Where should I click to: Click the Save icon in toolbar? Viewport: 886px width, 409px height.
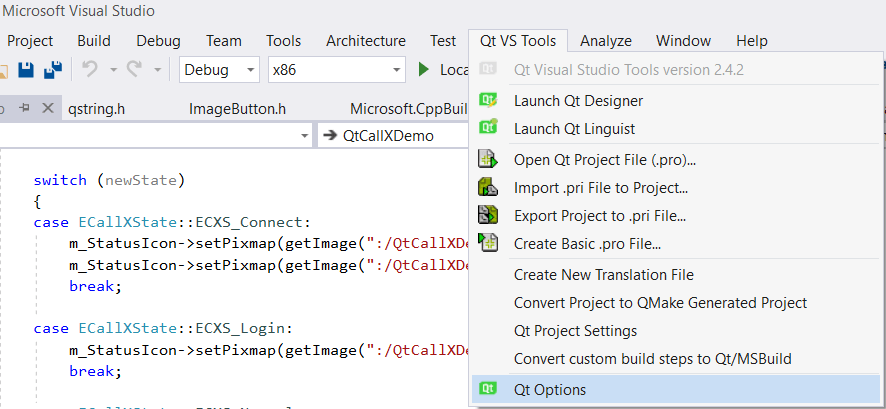pos(26,70)
